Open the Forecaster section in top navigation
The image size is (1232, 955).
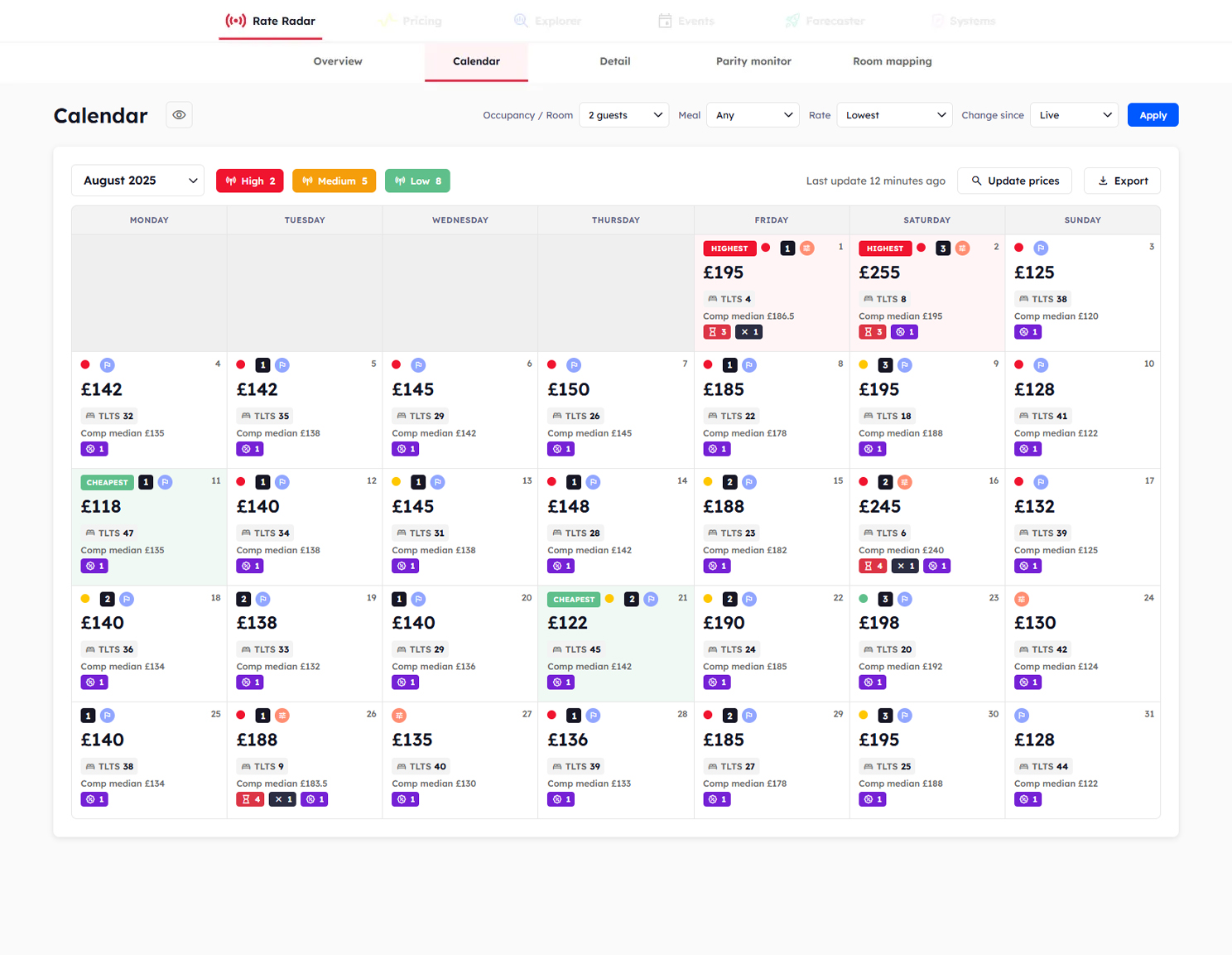click(x=825, y=21)
